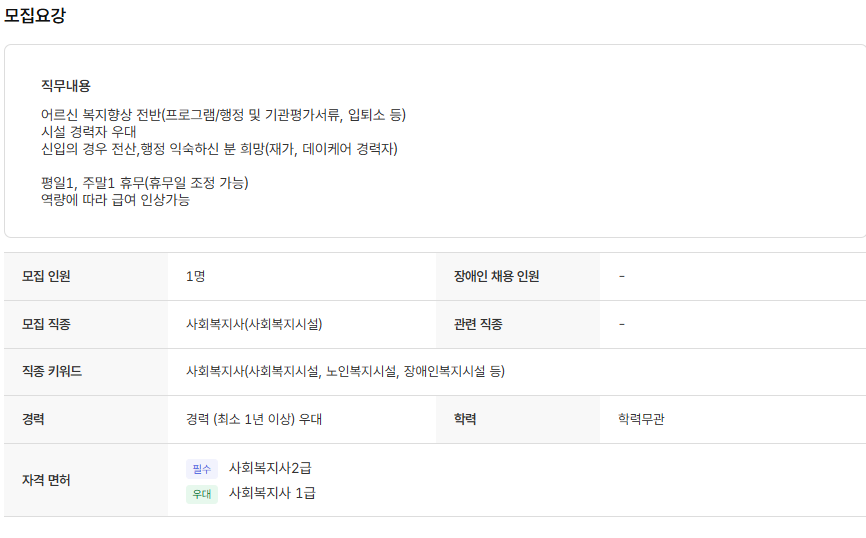Select the 직무내용 heading in the box

[x=66, y=86]
